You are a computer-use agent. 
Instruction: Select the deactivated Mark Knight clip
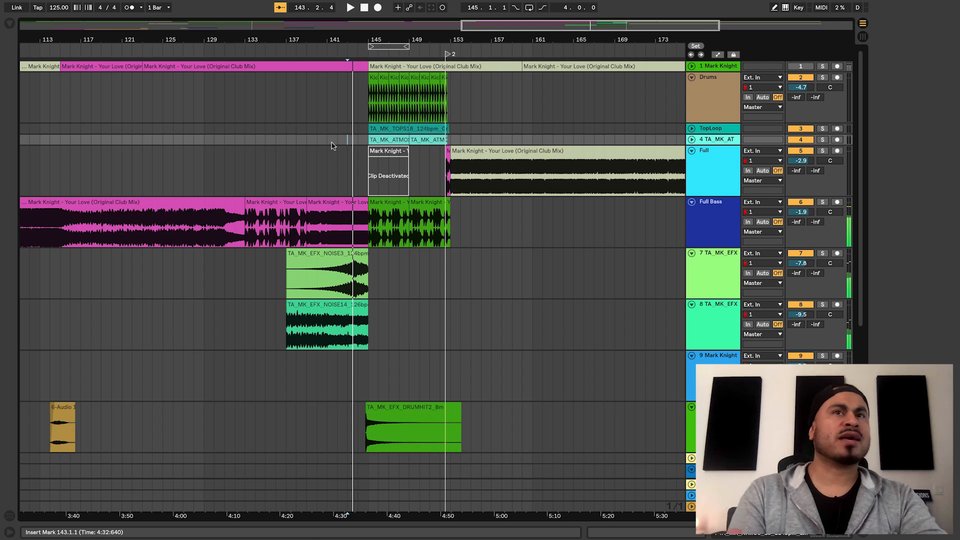coord(388,171)
